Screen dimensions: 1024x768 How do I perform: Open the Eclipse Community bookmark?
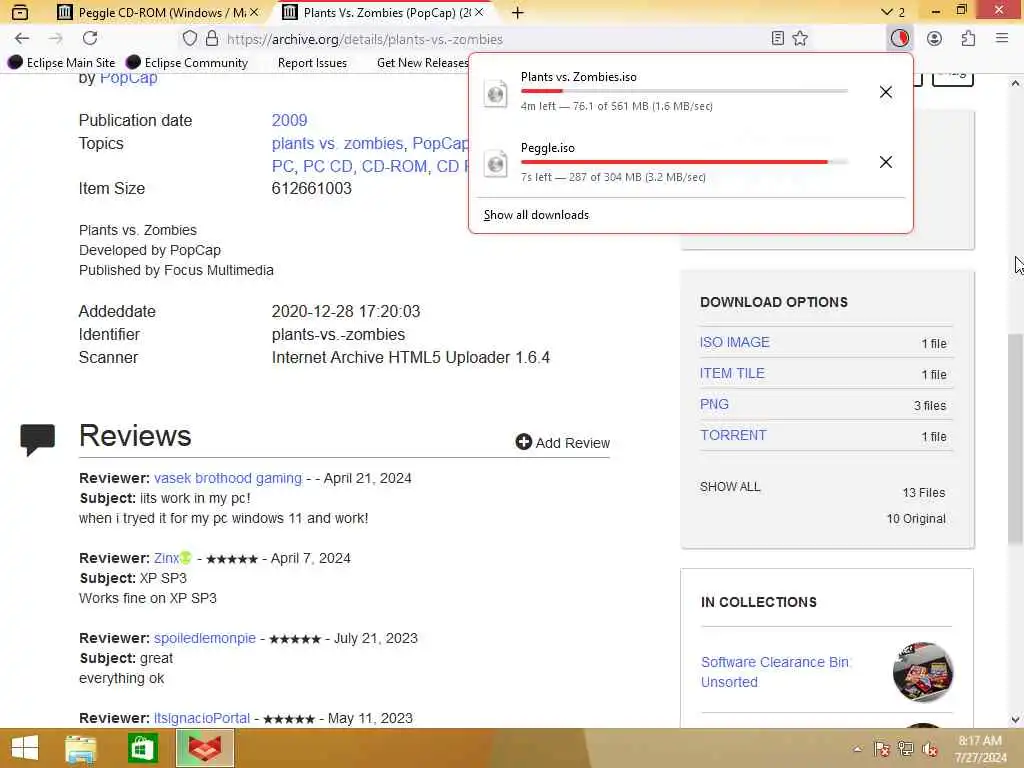187,63
